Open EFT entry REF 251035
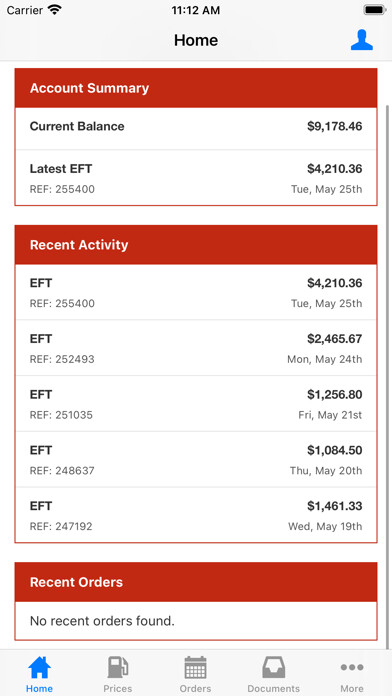392x696 pixels. [x=196, y=403]
